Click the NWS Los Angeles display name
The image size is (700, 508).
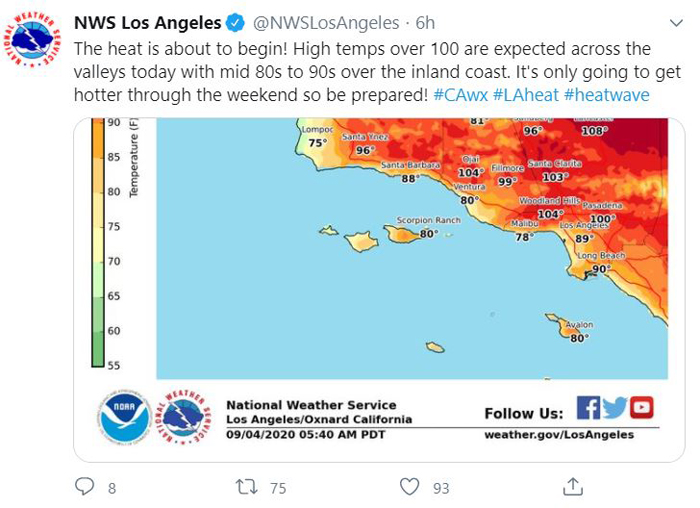147,23
